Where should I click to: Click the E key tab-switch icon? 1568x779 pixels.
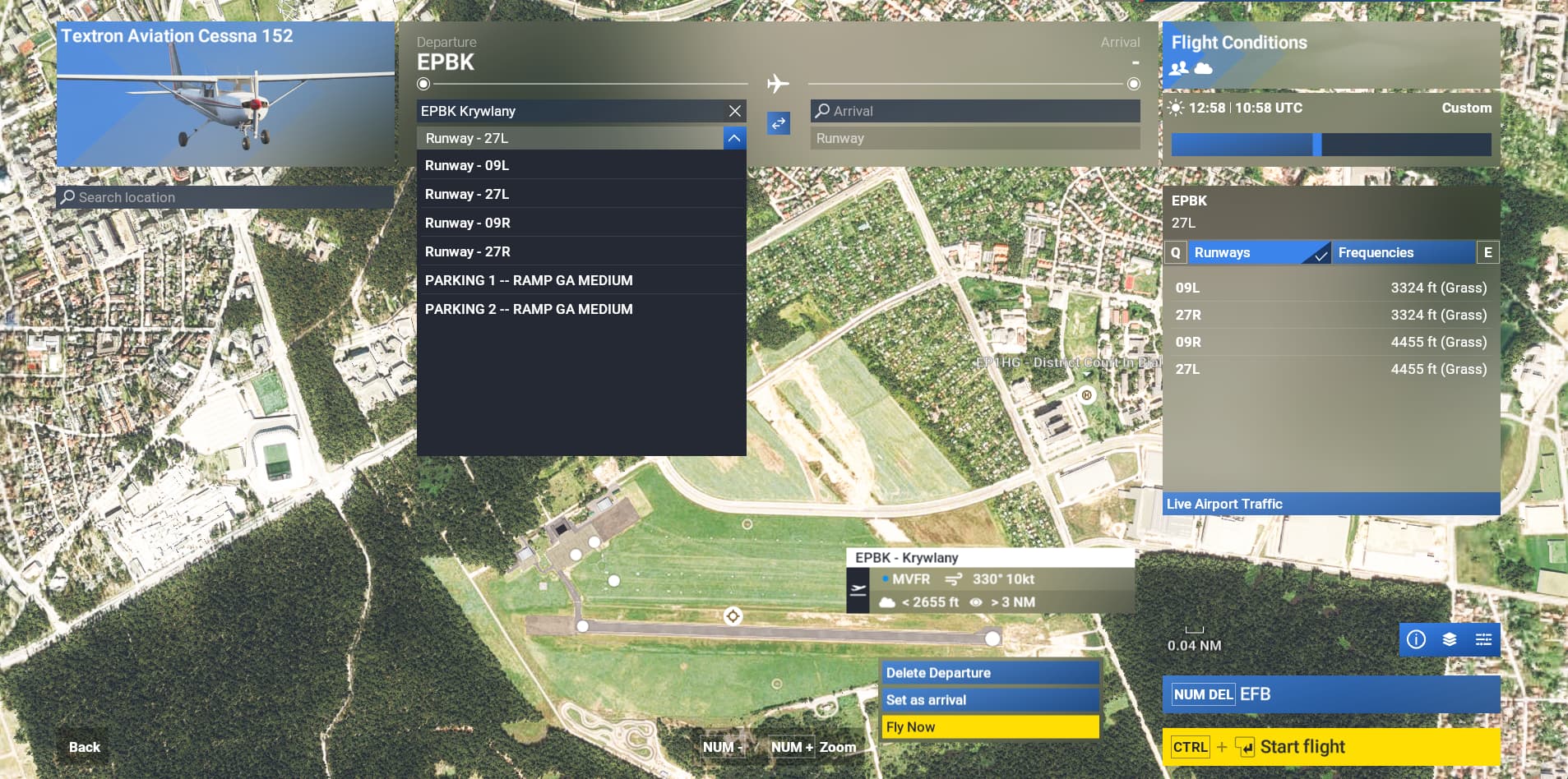[x=1487, y=252]
